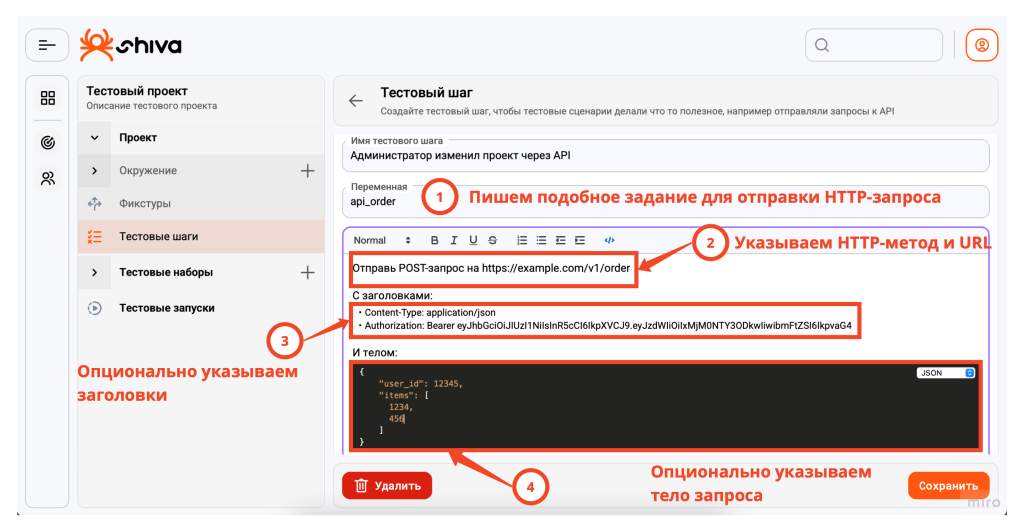
Task: Apply bold formatting
Action: coord(434,240)
